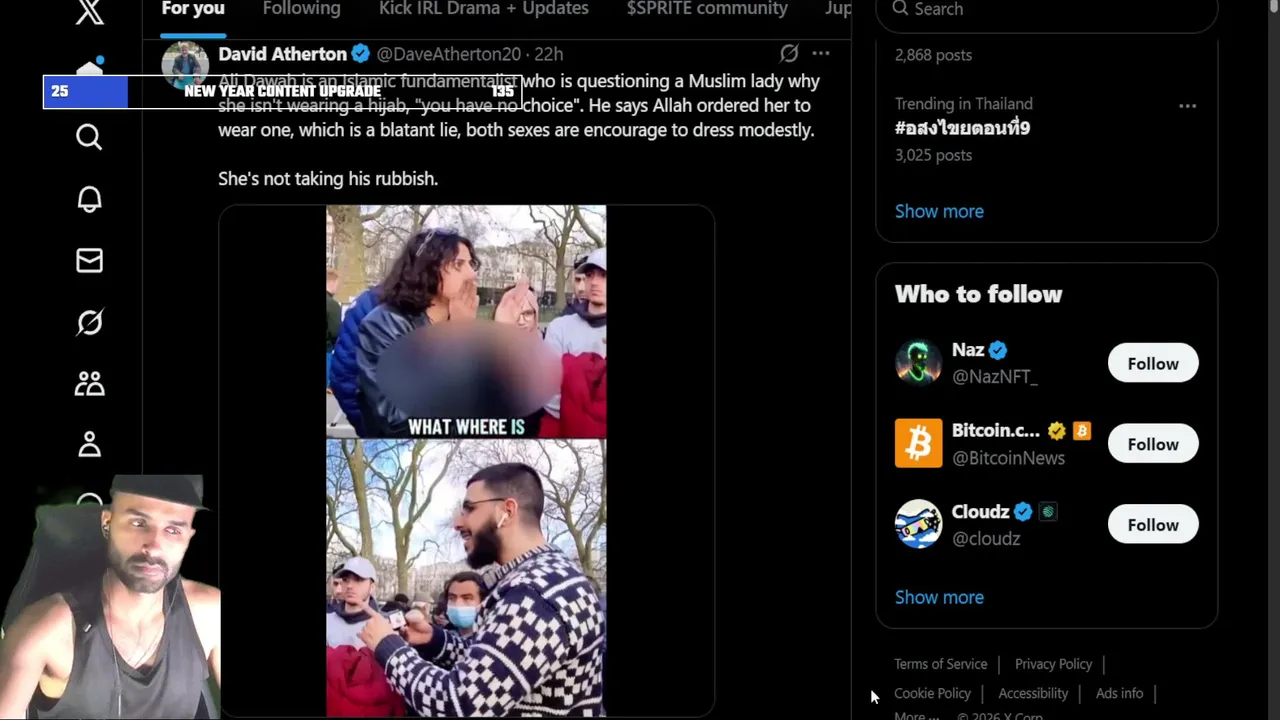
Task: Open Notifications bell icon
Action: [x=89, y=199]
